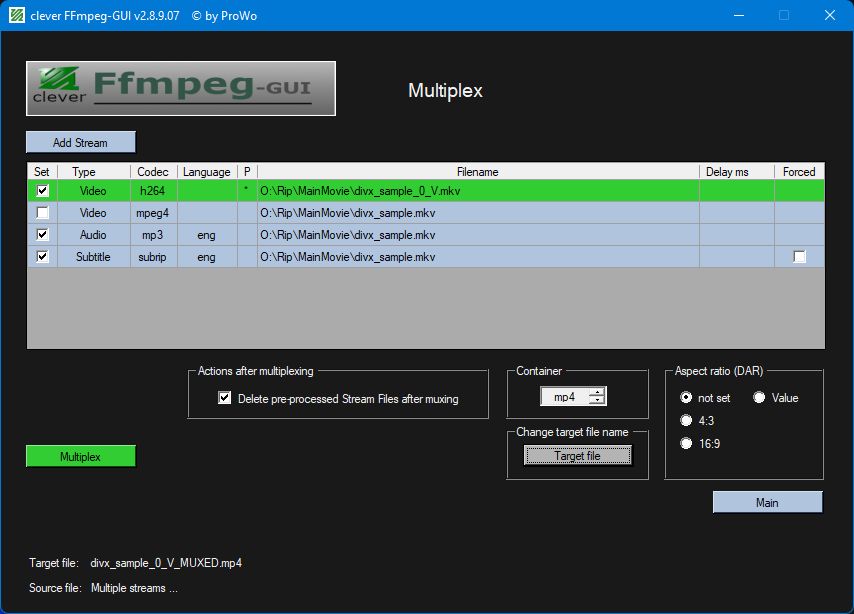Click the Delay ms column header
The width and height of the screenshot is (854, 614).
coord(736,172)
